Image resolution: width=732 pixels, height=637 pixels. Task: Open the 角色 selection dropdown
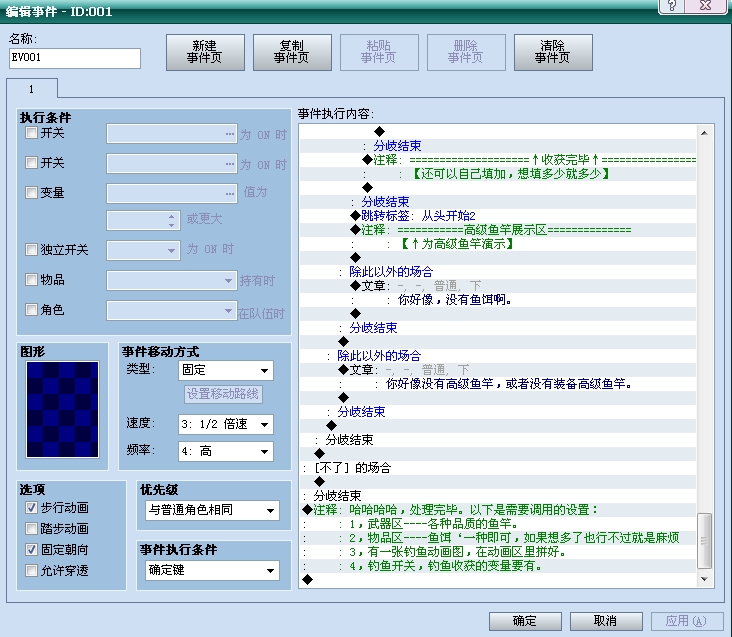tap(172, 310)
